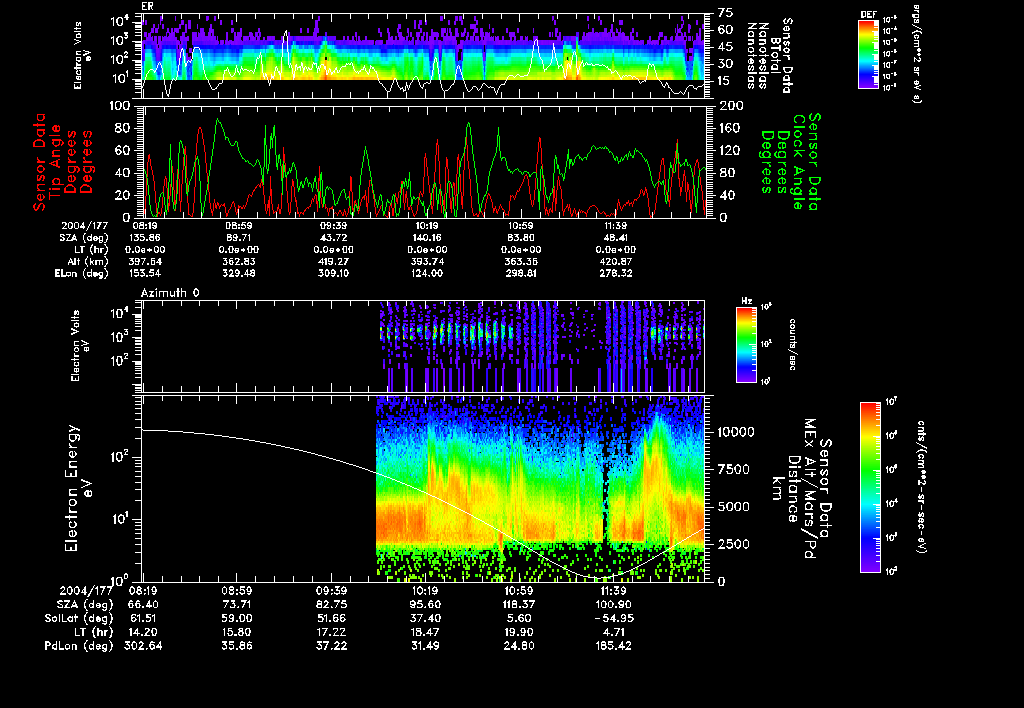The image size is (1024, 708).
Task: Click PdLon value 185.42
Action: point(613,645)
